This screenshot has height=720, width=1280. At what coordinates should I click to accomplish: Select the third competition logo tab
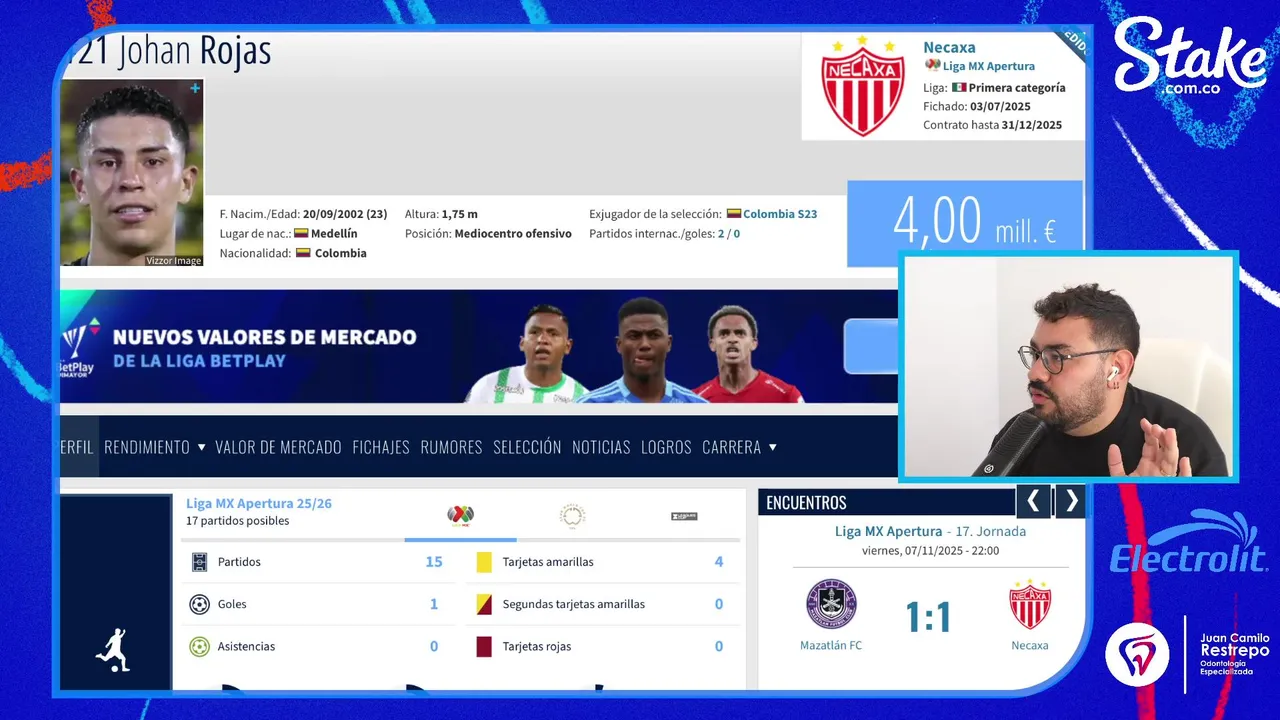pos(684,516)
